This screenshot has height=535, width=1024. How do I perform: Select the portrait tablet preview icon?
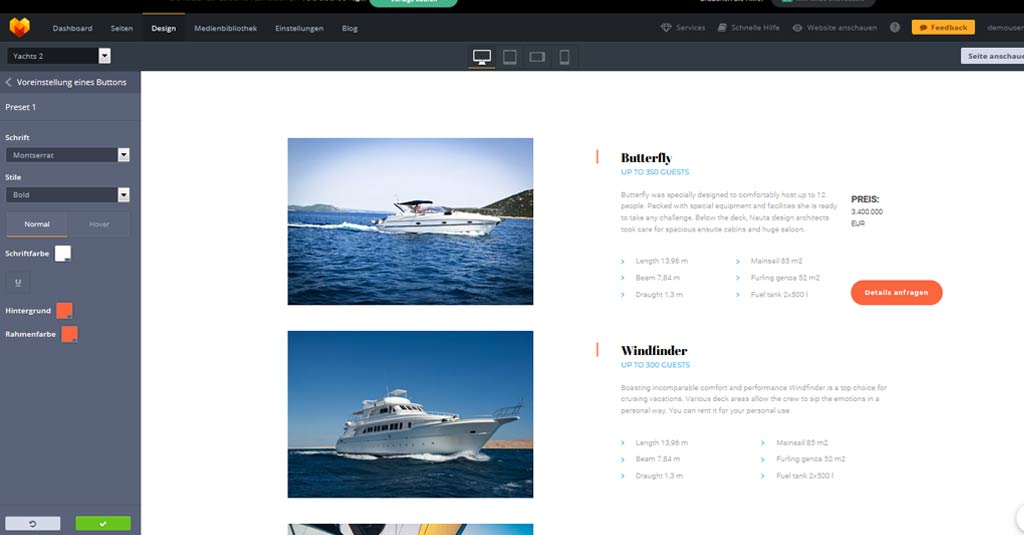(510, 57)
